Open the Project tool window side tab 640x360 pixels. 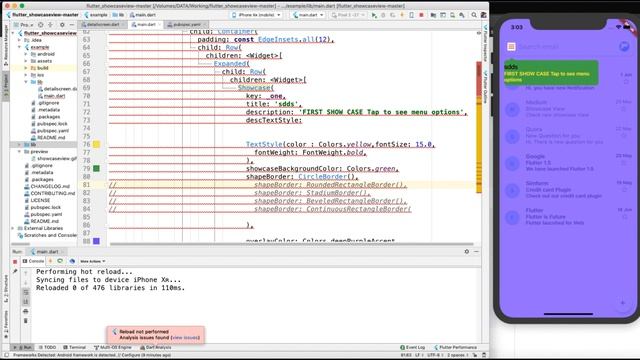click(6, 86)
